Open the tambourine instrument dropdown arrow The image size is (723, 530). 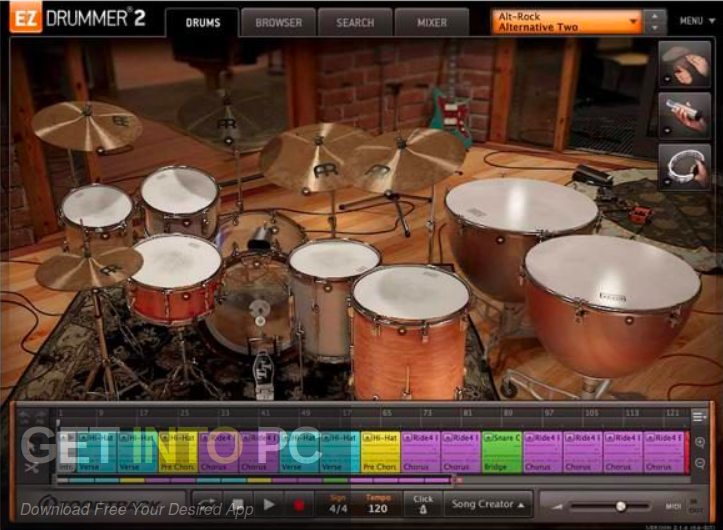pos(667,182)
